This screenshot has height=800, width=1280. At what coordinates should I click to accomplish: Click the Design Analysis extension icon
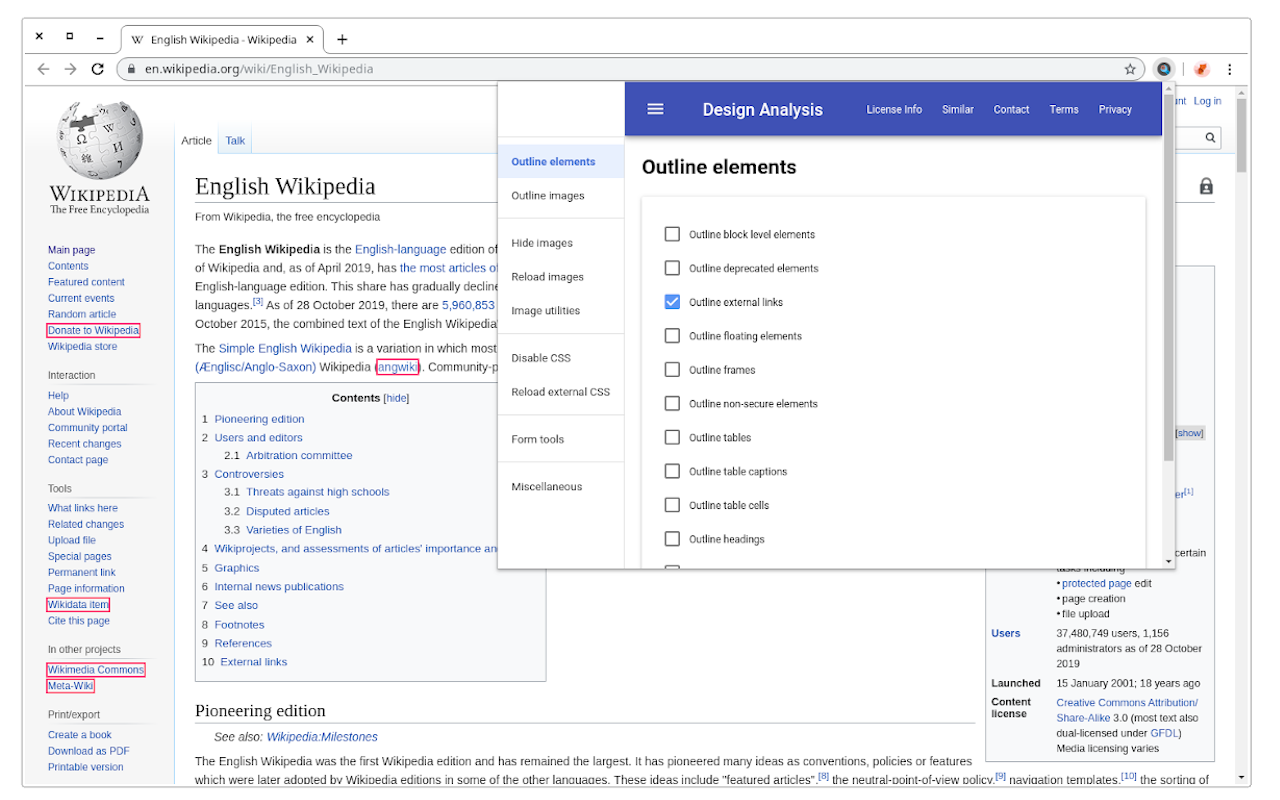tap(1163, 69)
